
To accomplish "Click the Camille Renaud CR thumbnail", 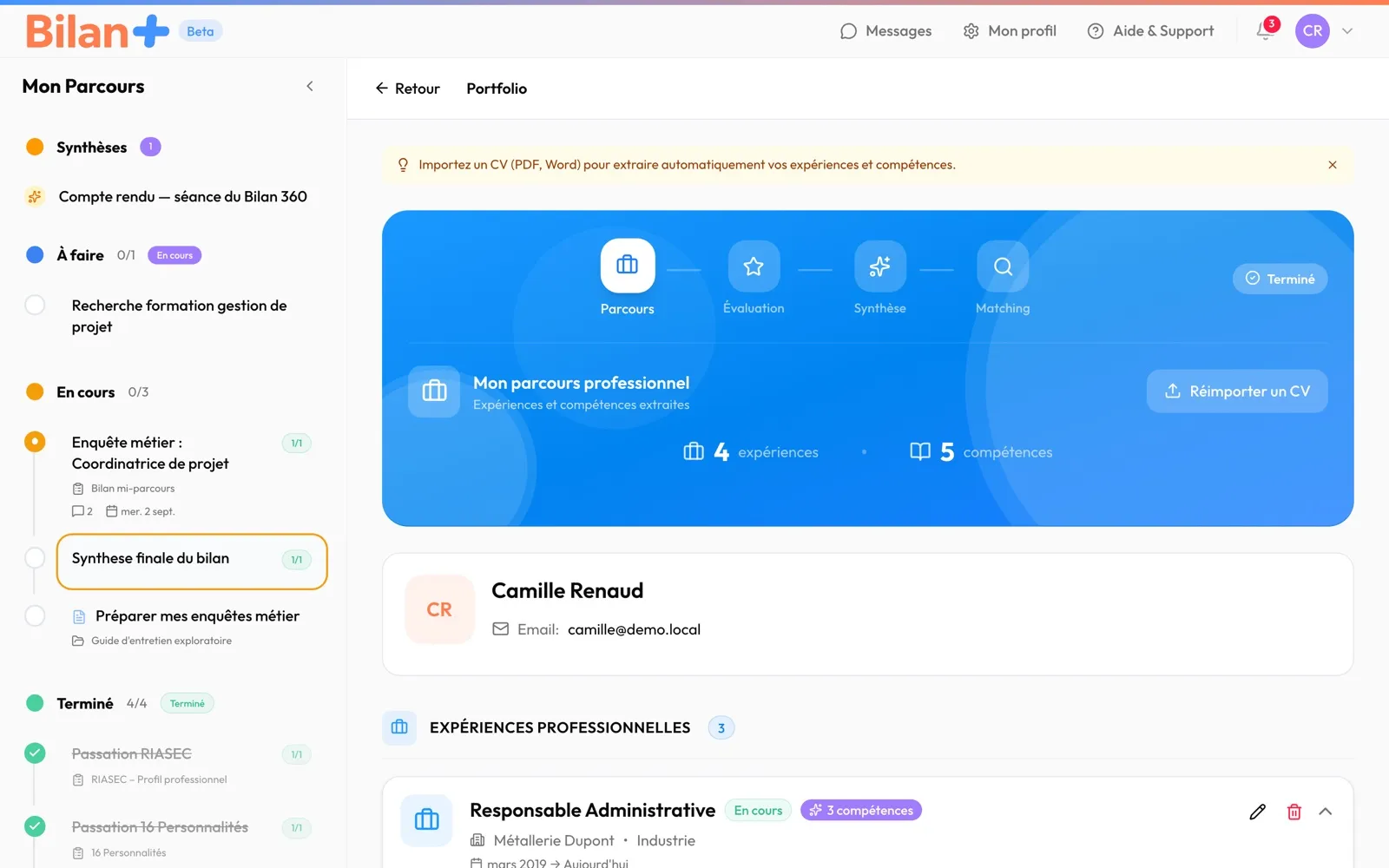I will [x=439, y=609].
